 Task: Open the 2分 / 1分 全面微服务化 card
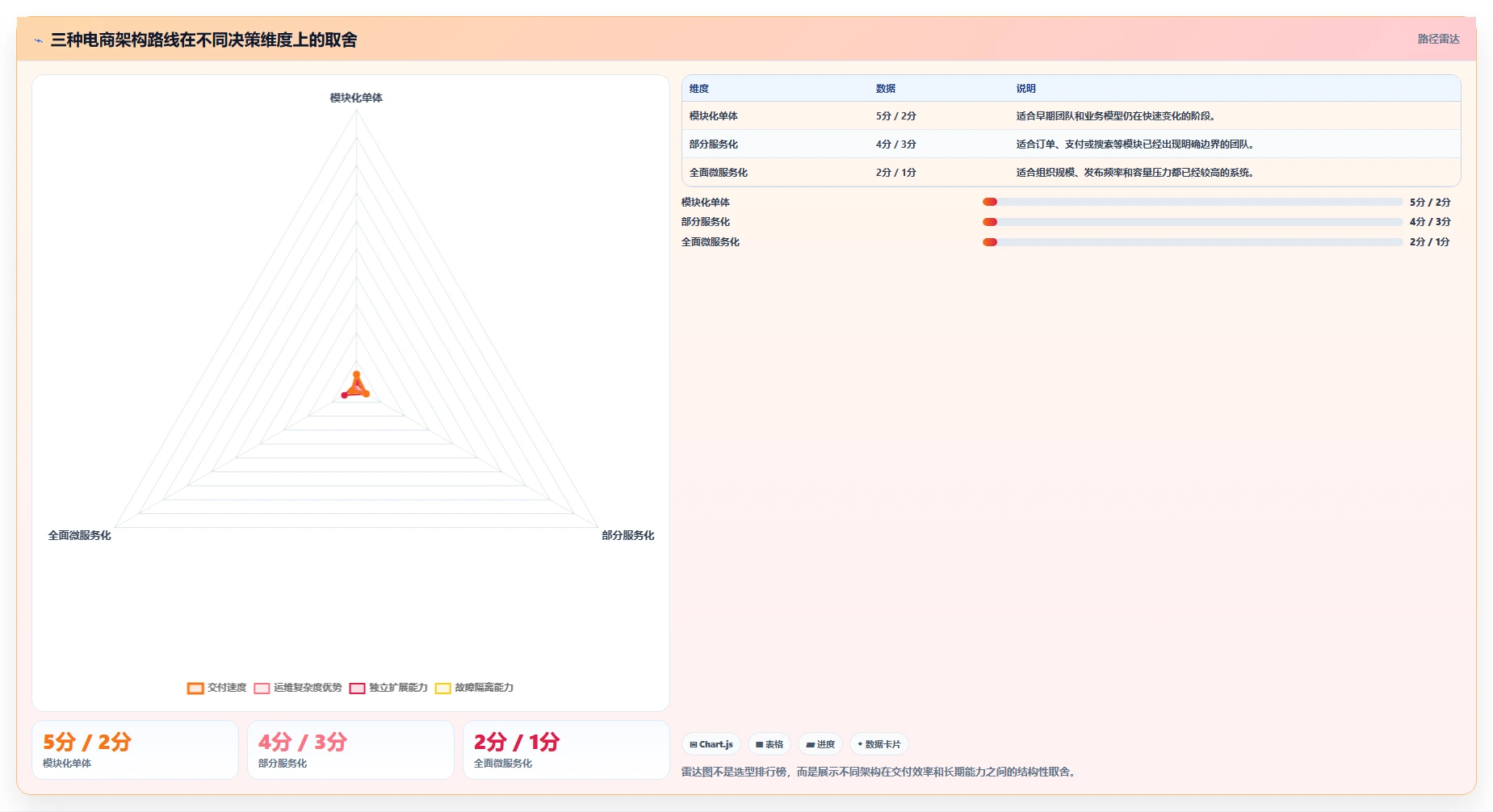coord(566,750)
